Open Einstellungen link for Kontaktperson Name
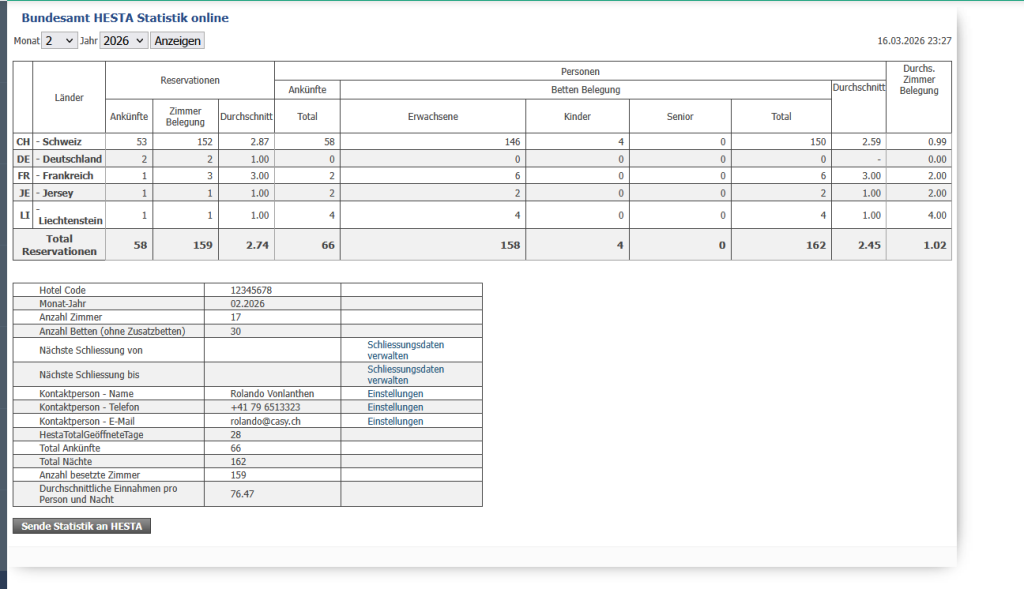1024x589 pixels. coord(395,394)
